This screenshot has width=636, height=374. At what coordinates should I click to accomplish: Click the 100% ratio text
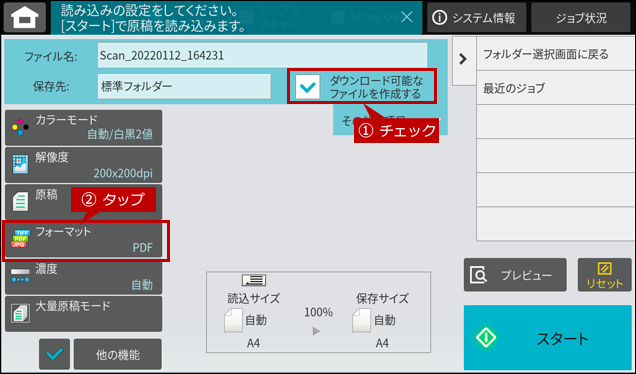318,312
